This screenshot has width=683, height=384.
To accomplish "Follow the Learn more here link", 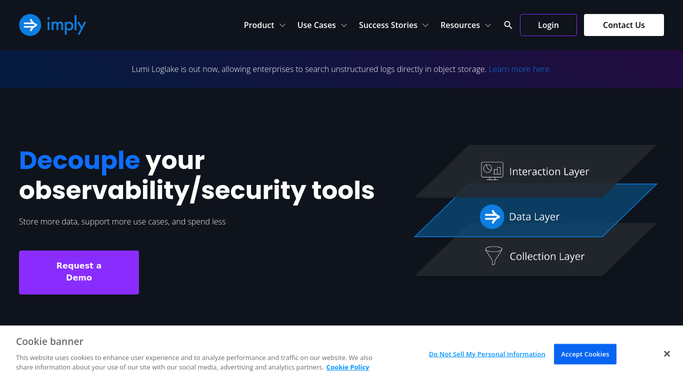I will coord(520,69).
